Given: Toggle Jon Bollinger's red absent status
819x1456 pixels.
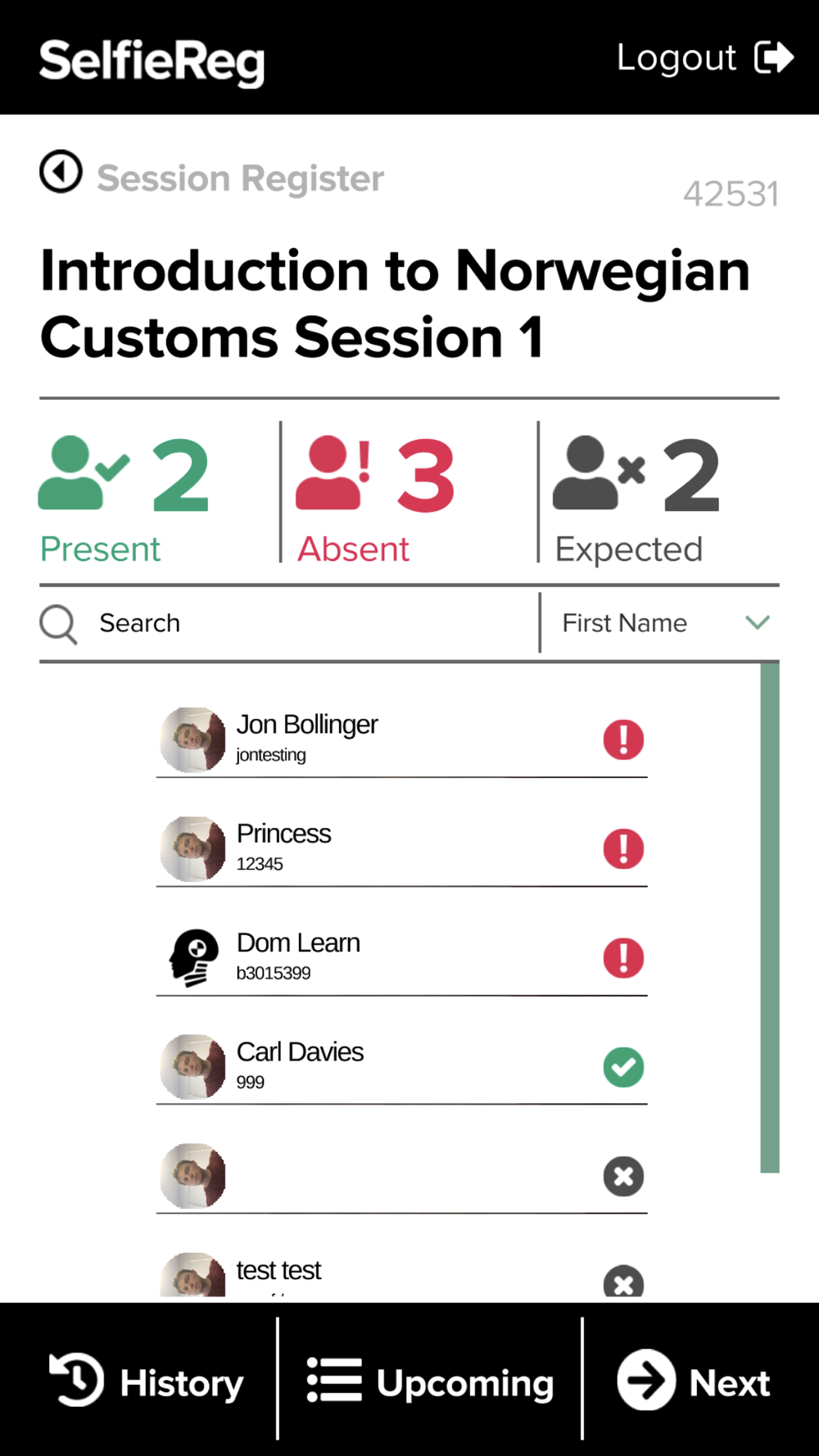Looking at the screenshot, I should click(x=623, y=739).
